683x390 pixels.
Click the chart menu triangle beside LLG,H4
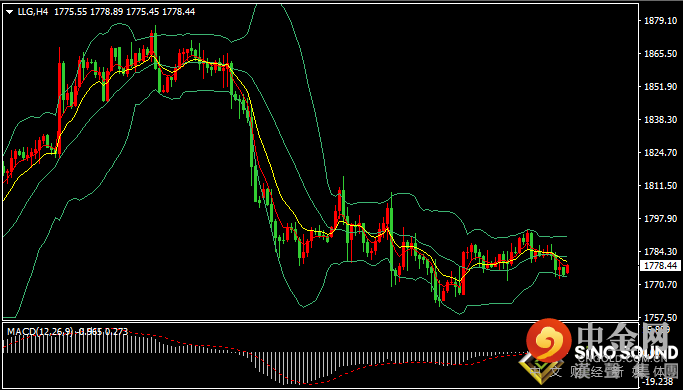click(10, 12)
